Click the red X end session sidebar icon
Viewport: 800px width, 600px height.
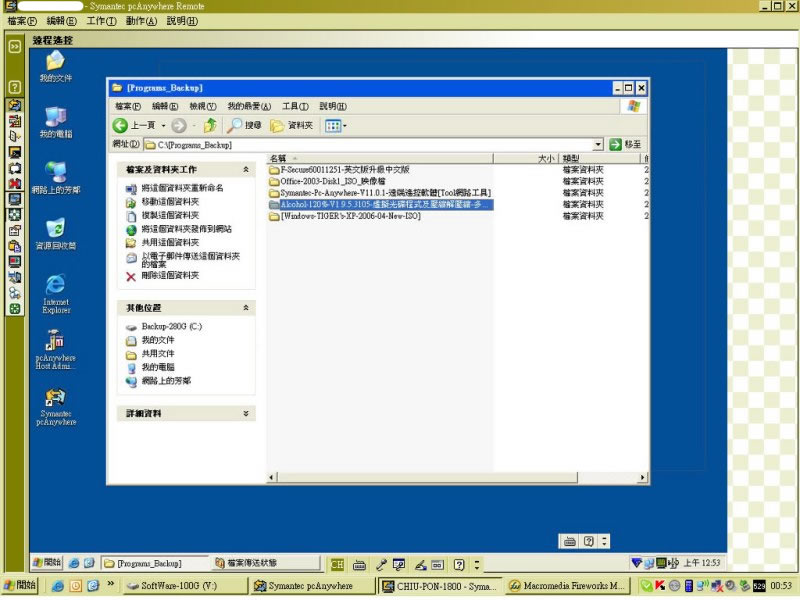(15, 183)
